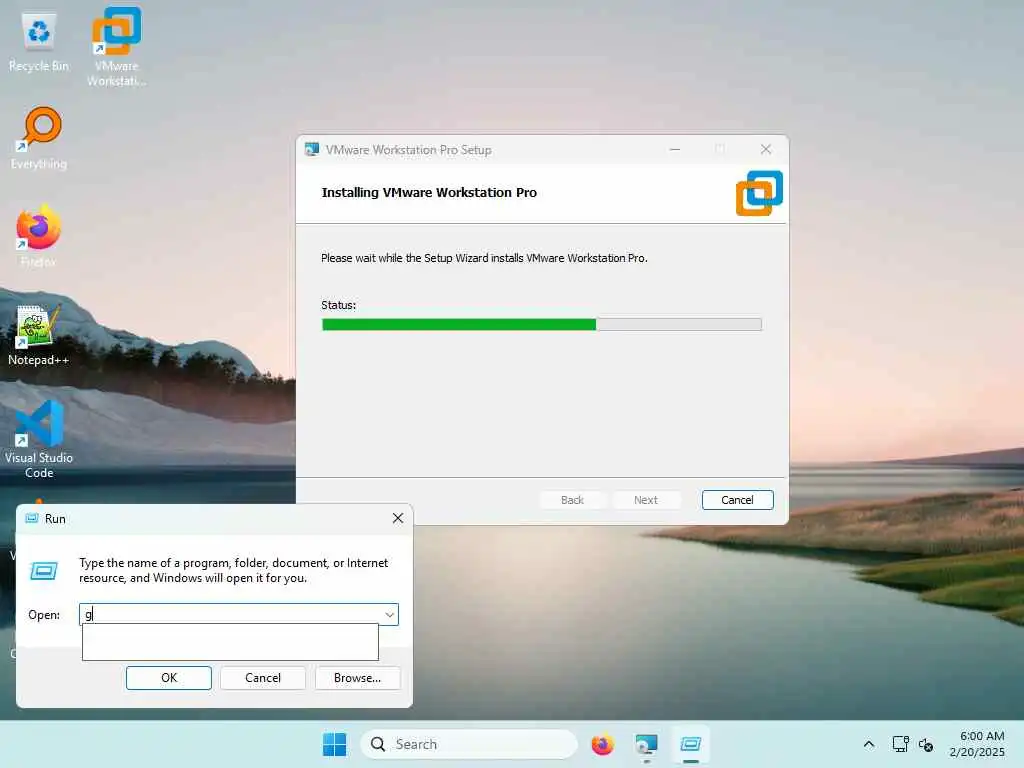
Task: Open the Windows Start menu
Action: (x=334, y=744)
